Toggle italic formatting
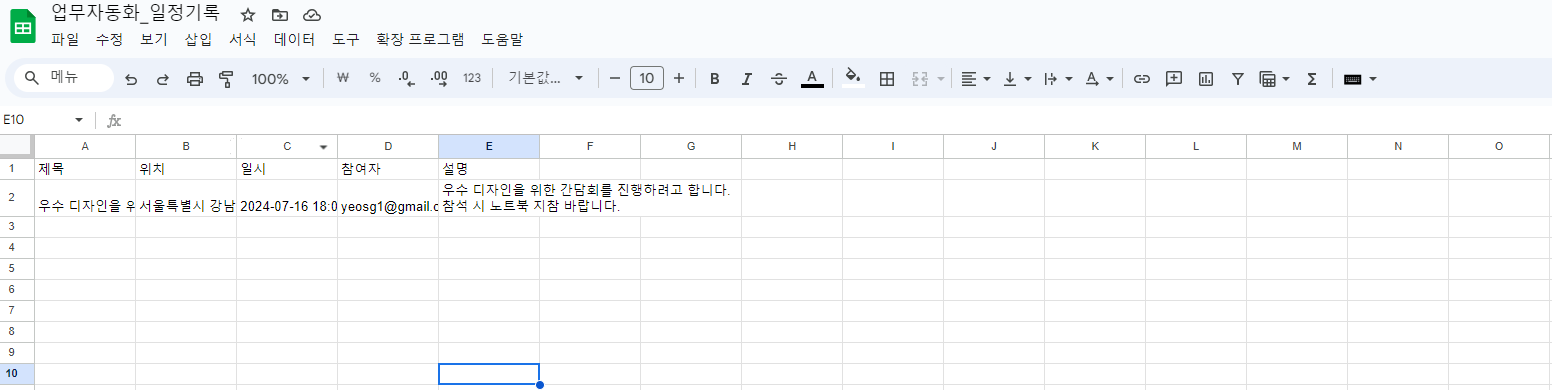 point(746,78)
